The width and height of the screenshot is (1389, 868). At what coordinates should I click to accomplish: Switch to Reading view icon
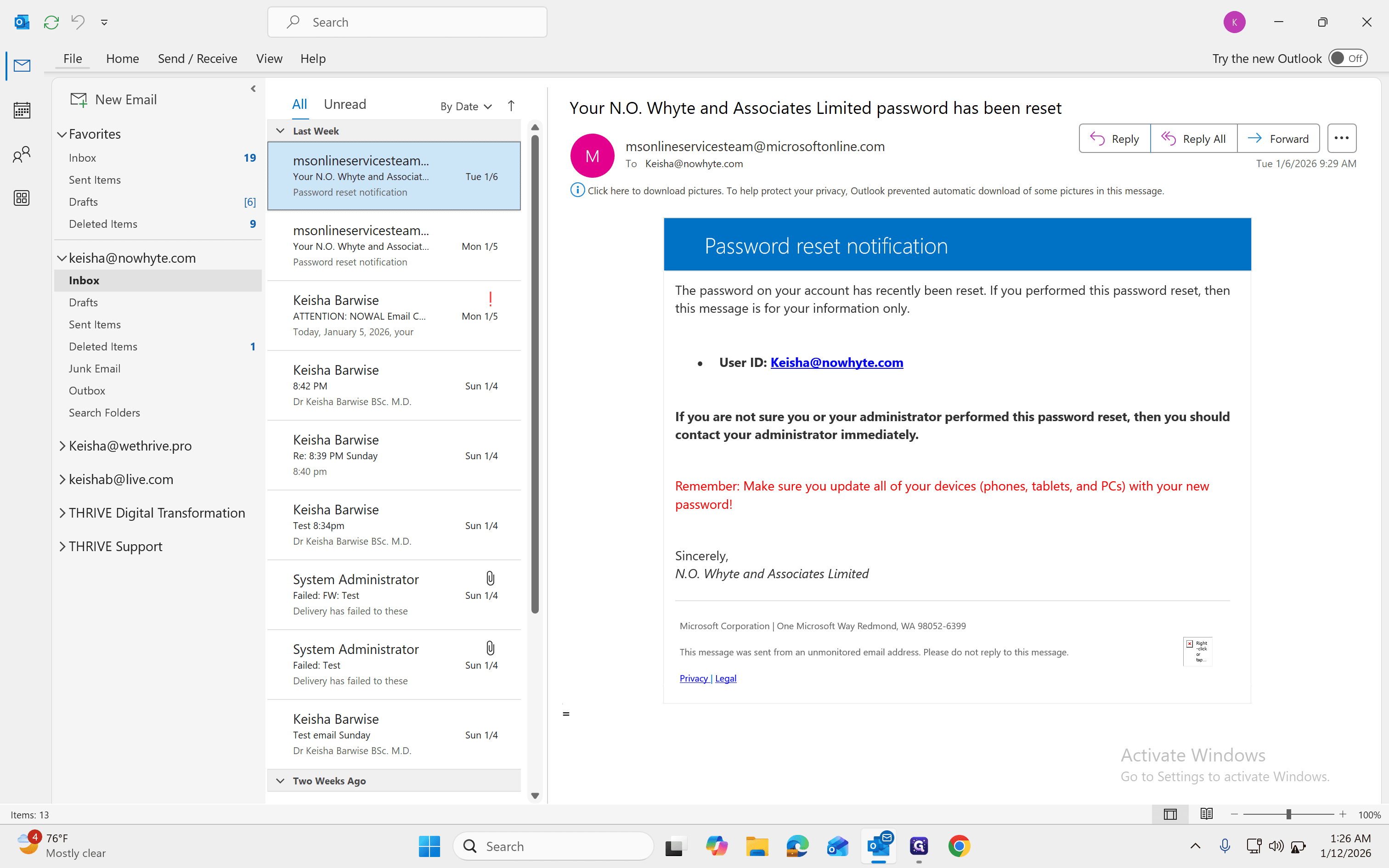tap(1207, 814)
